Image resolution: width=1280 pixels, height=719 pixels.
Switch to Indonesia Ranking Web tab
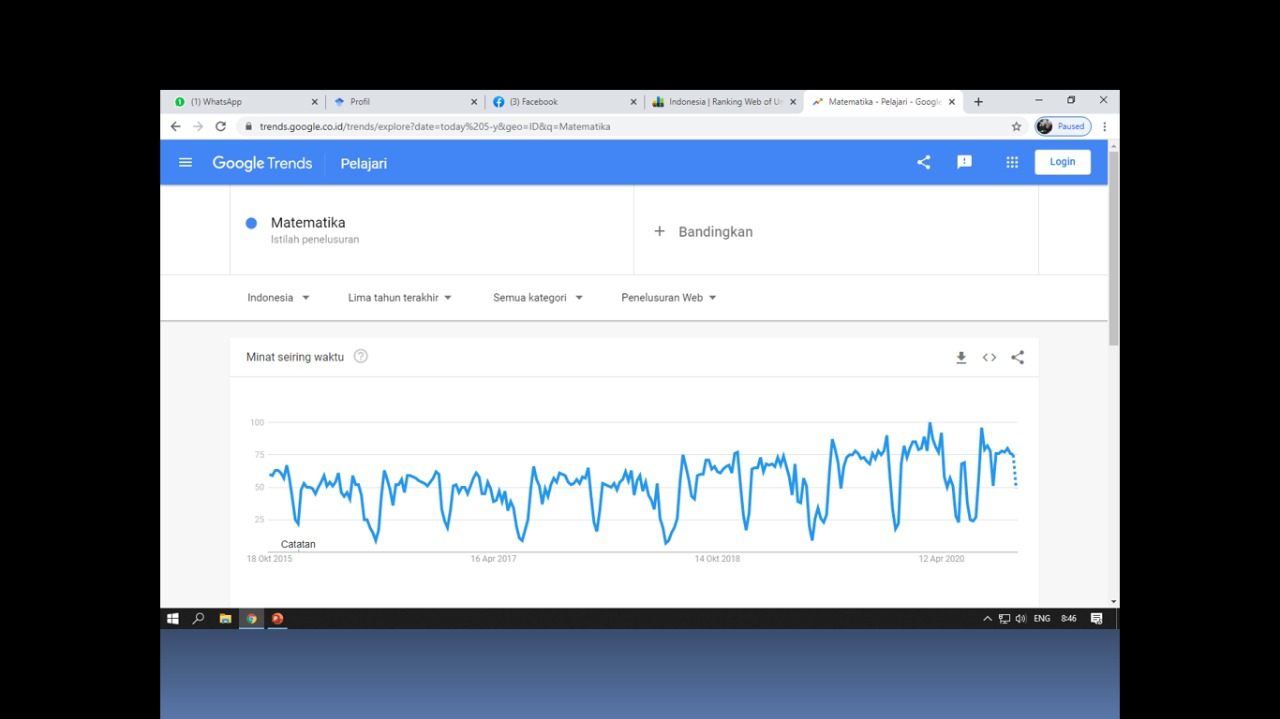tap(723, 101)
